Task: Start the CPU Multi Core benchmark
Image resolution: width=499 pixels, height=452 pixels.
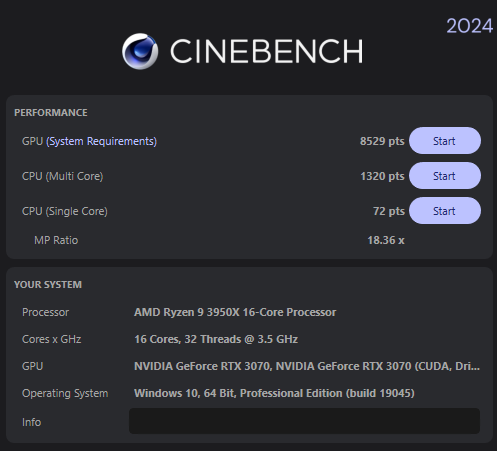Action: [x=446, y=176]
